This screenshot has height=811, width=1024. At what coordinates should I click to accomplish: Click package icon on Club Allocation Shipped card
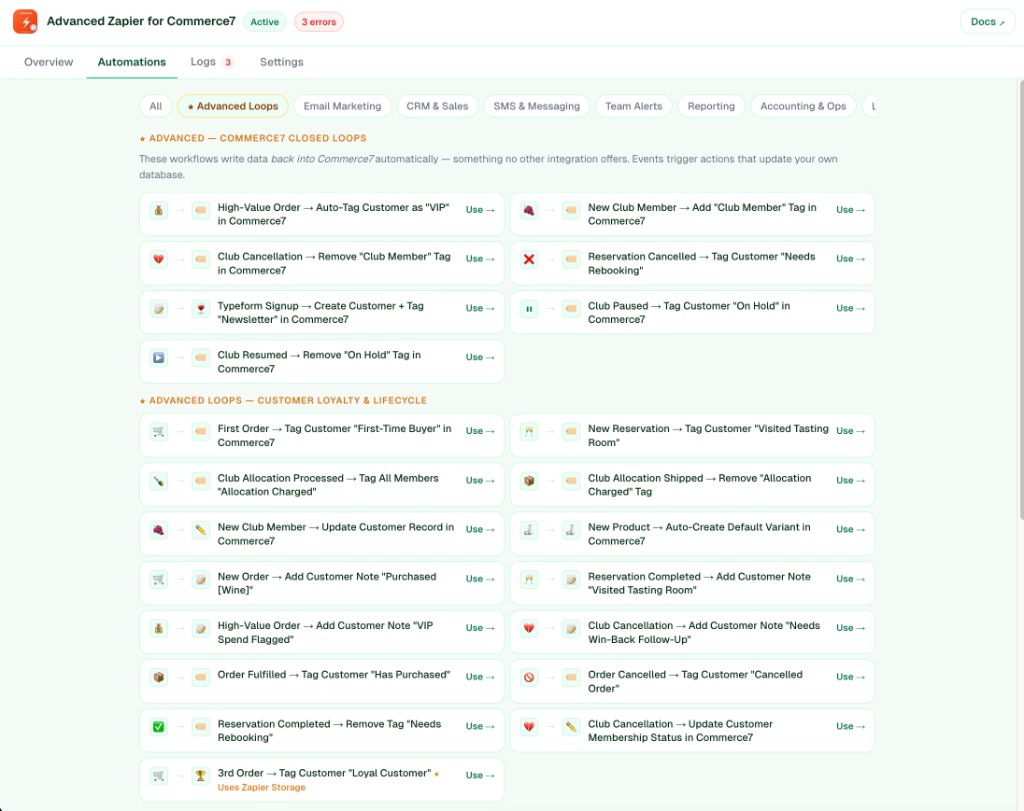coord(529,481)
